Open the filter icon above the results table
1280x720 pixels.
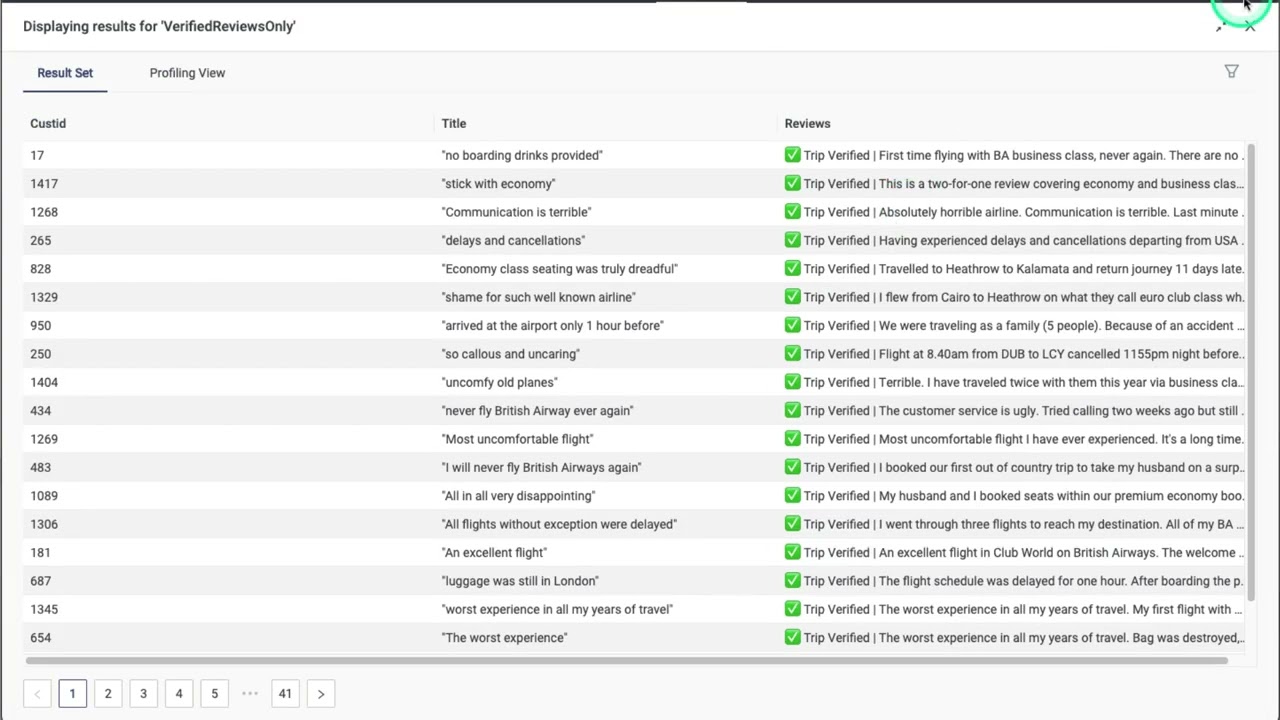[1231, 72]
